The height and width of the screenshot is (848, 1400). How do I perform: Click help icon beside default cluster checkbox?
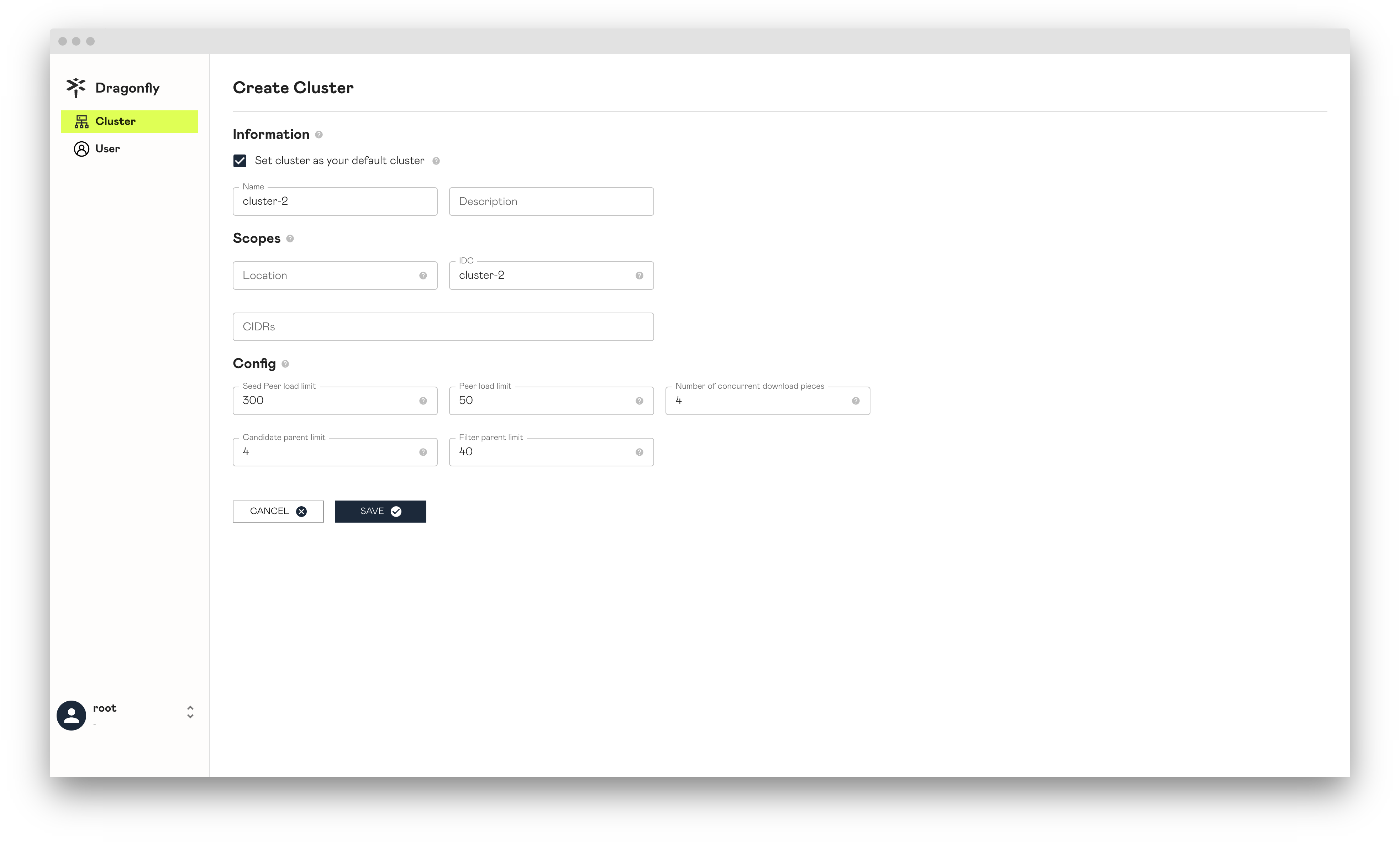436,161
